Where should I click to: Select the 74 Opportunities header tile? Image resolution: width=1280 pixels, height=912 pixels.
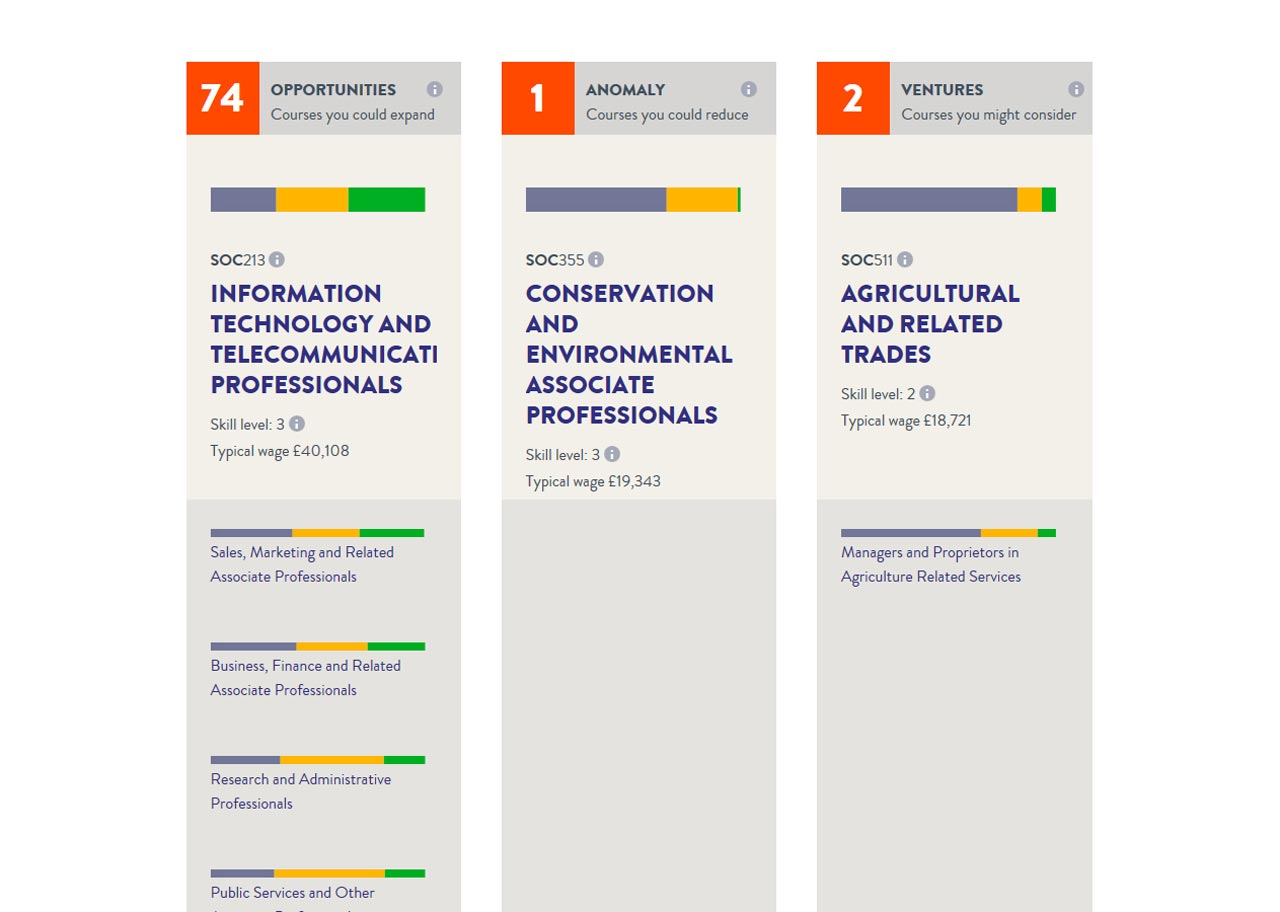[222, 98]
